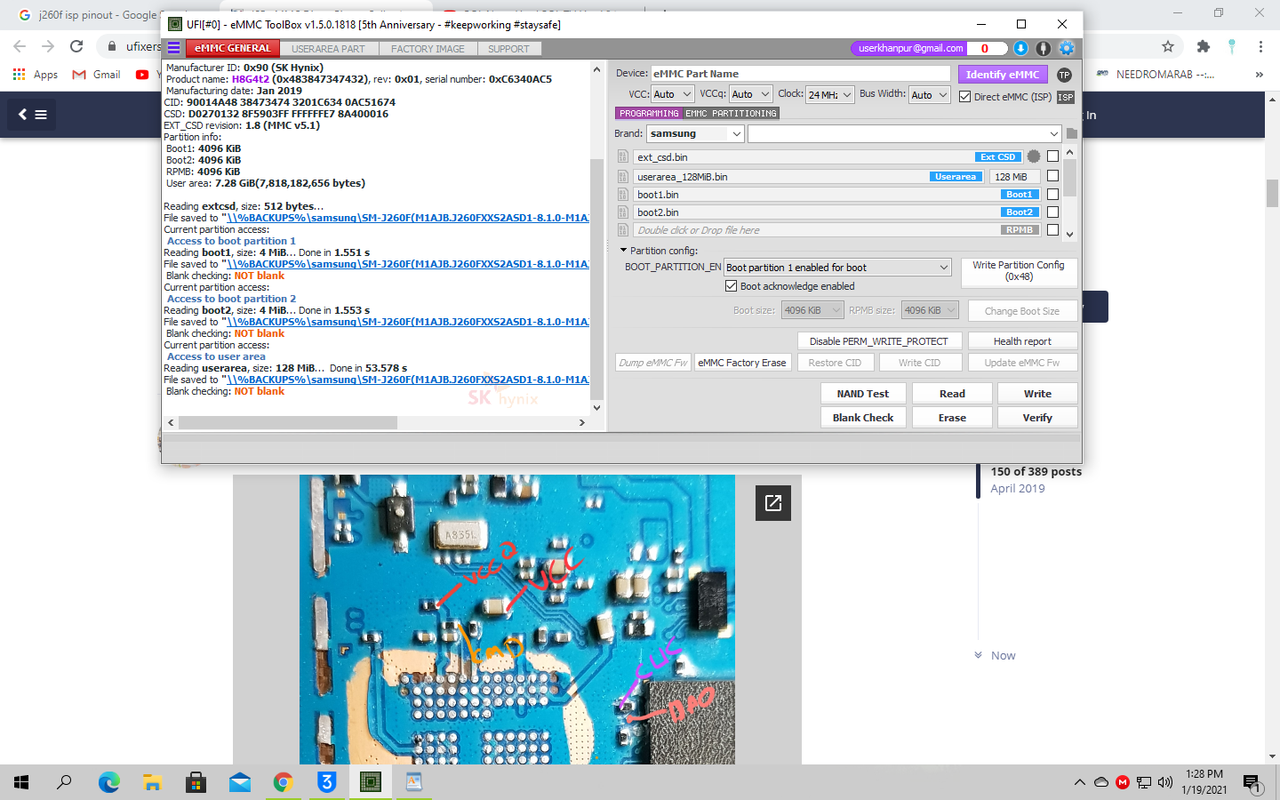Click the Read button
This screenshot has width=1280, height=800.
[x=952, y=394]
